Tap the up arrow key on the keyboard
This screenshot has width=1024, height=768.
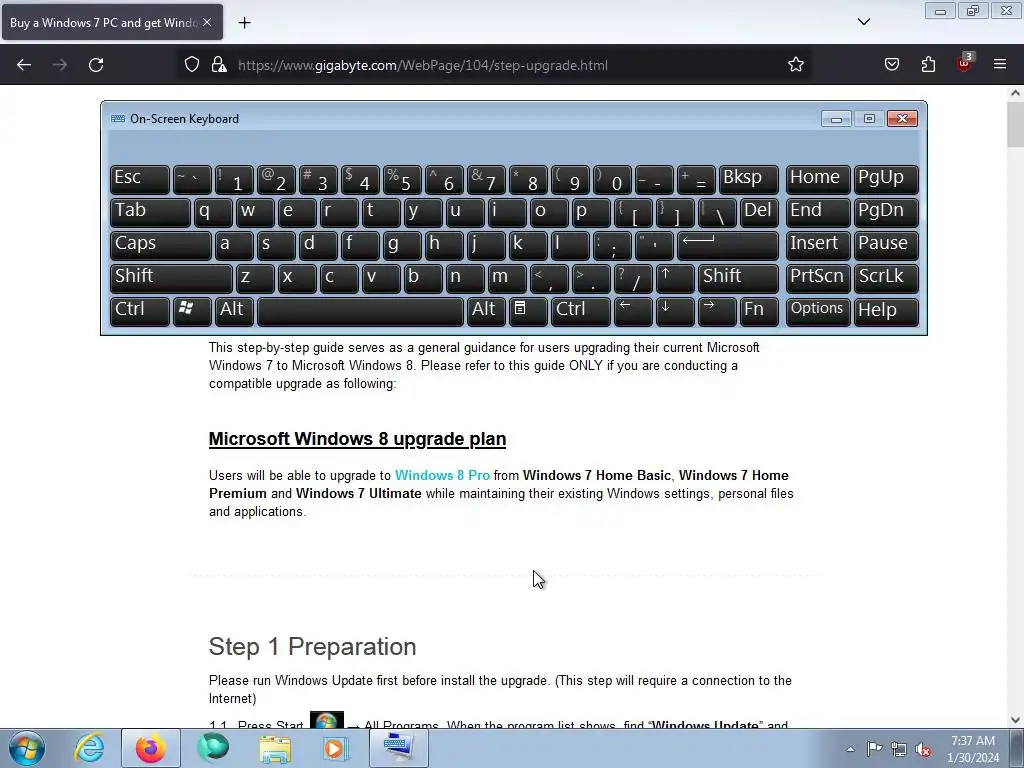click(675, 278)
